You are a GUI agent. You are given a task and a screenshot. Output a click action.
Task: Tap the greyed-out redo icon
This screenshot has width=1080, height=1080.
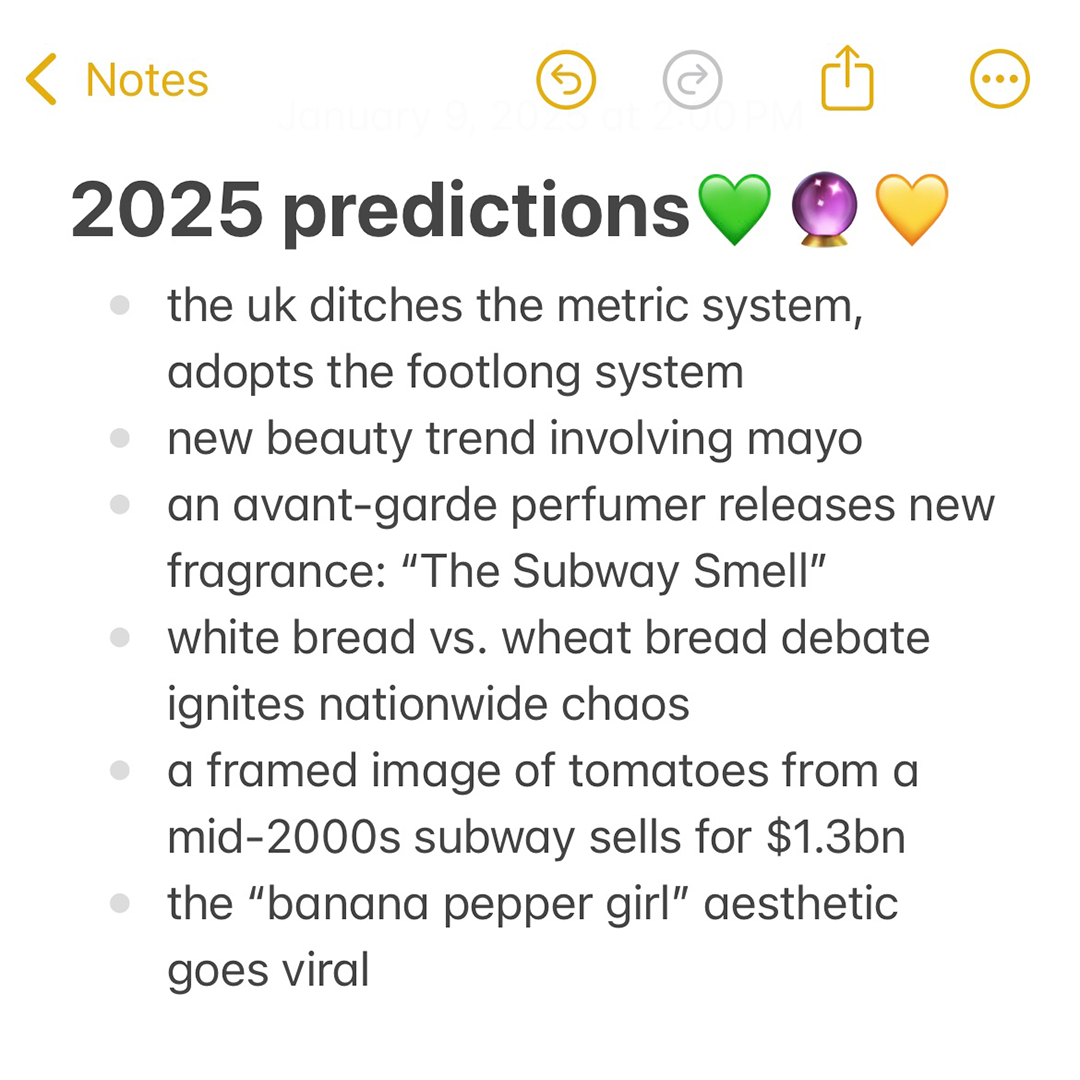point(692,80)
